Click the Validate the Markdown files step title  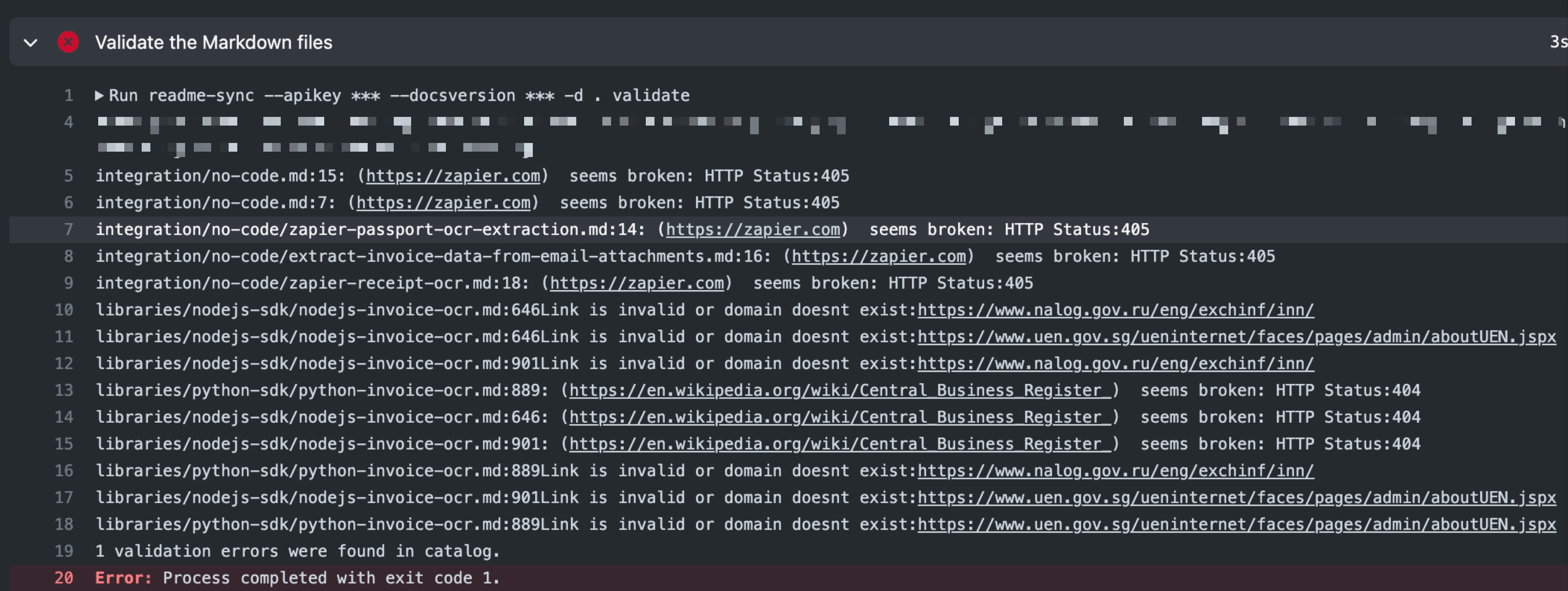213,42
